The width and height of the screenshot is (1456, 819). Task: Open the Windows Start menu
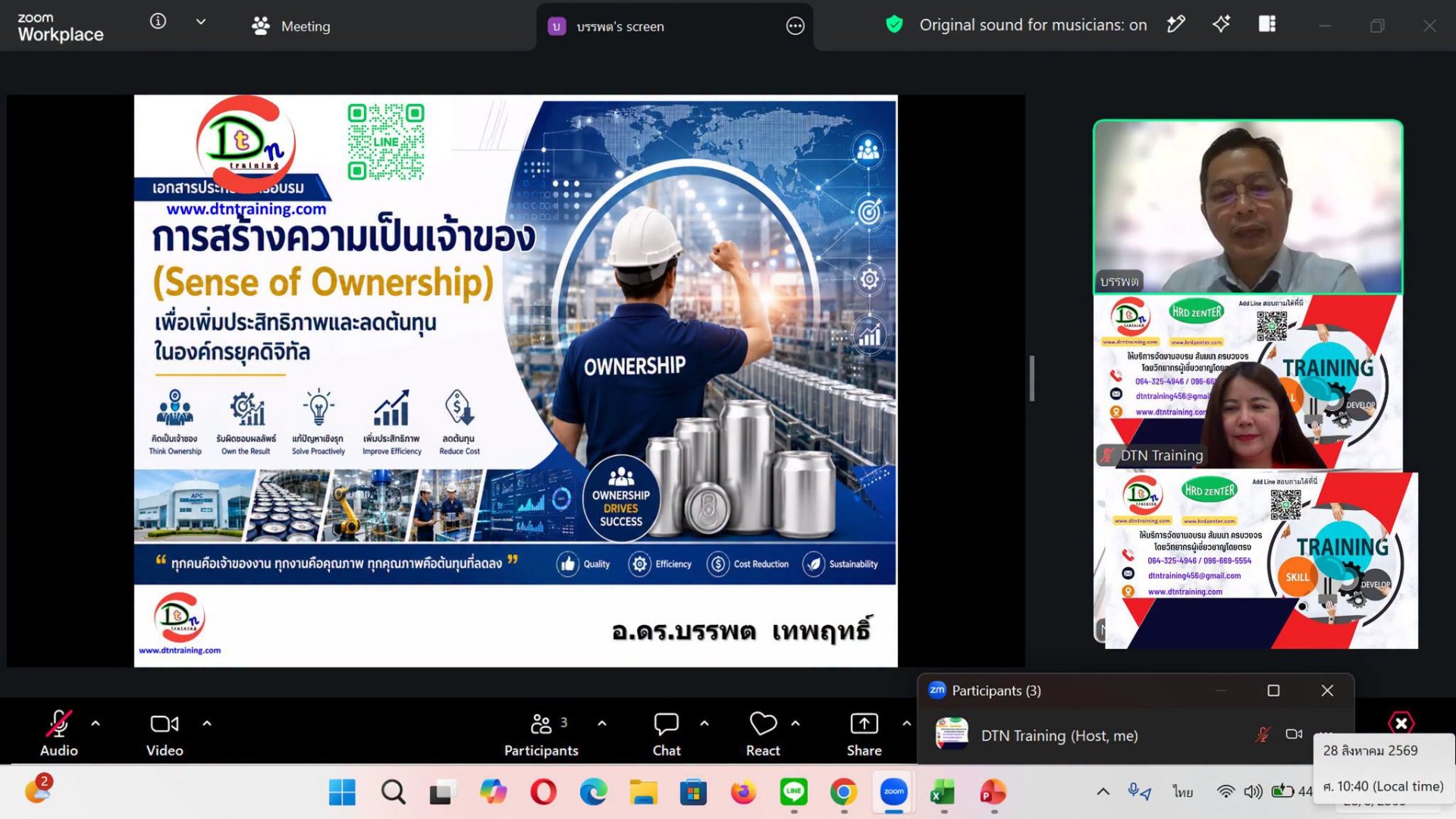pos(342,792)
